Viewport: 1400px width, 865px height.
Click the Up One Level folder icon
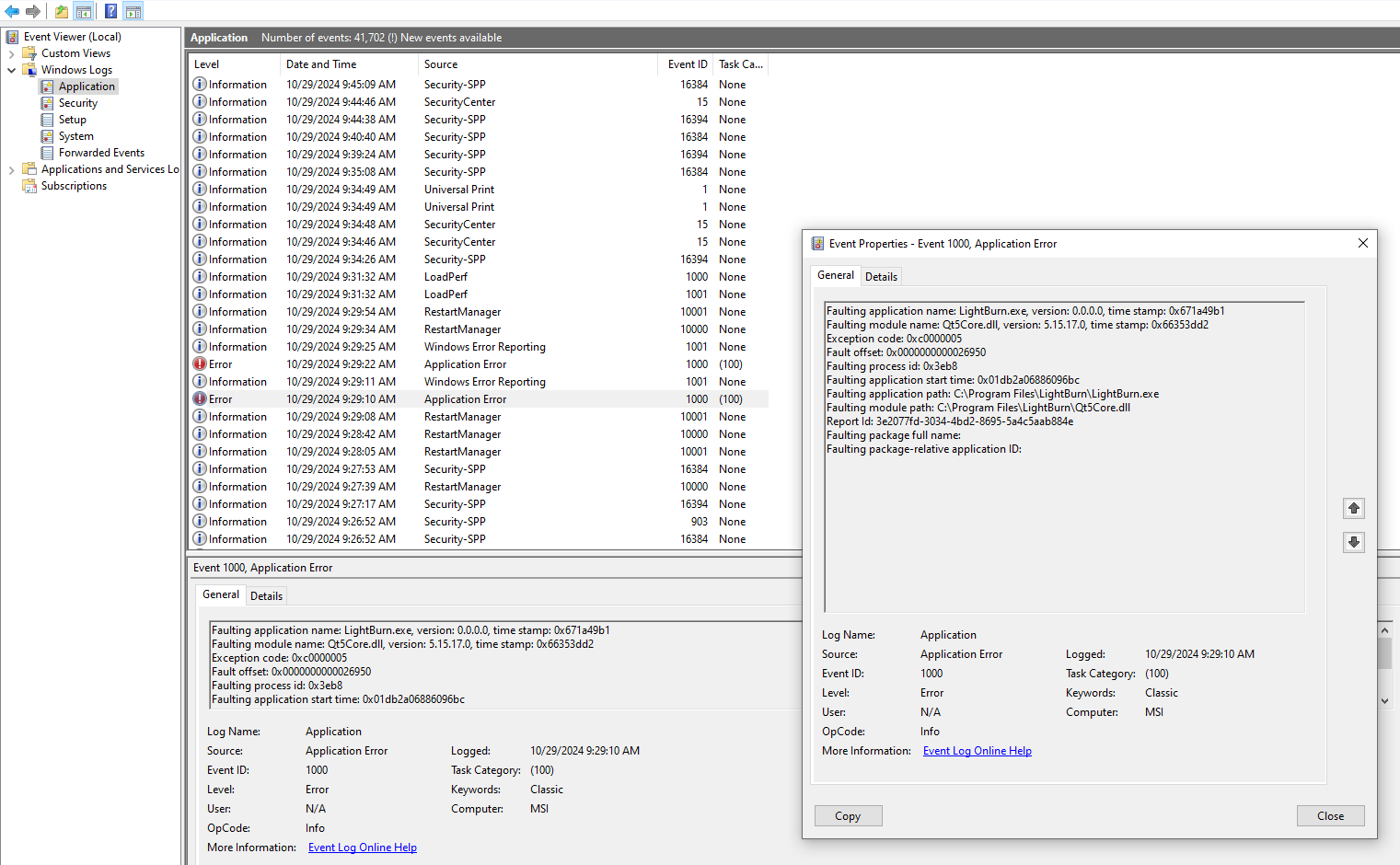tap(61, 11)
